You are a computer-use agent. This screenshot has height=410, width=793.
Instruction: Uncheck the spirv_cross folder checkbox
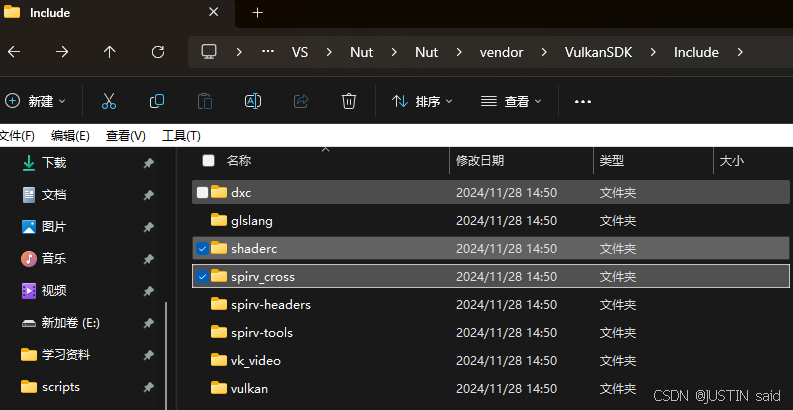click(x=202, y=277)
